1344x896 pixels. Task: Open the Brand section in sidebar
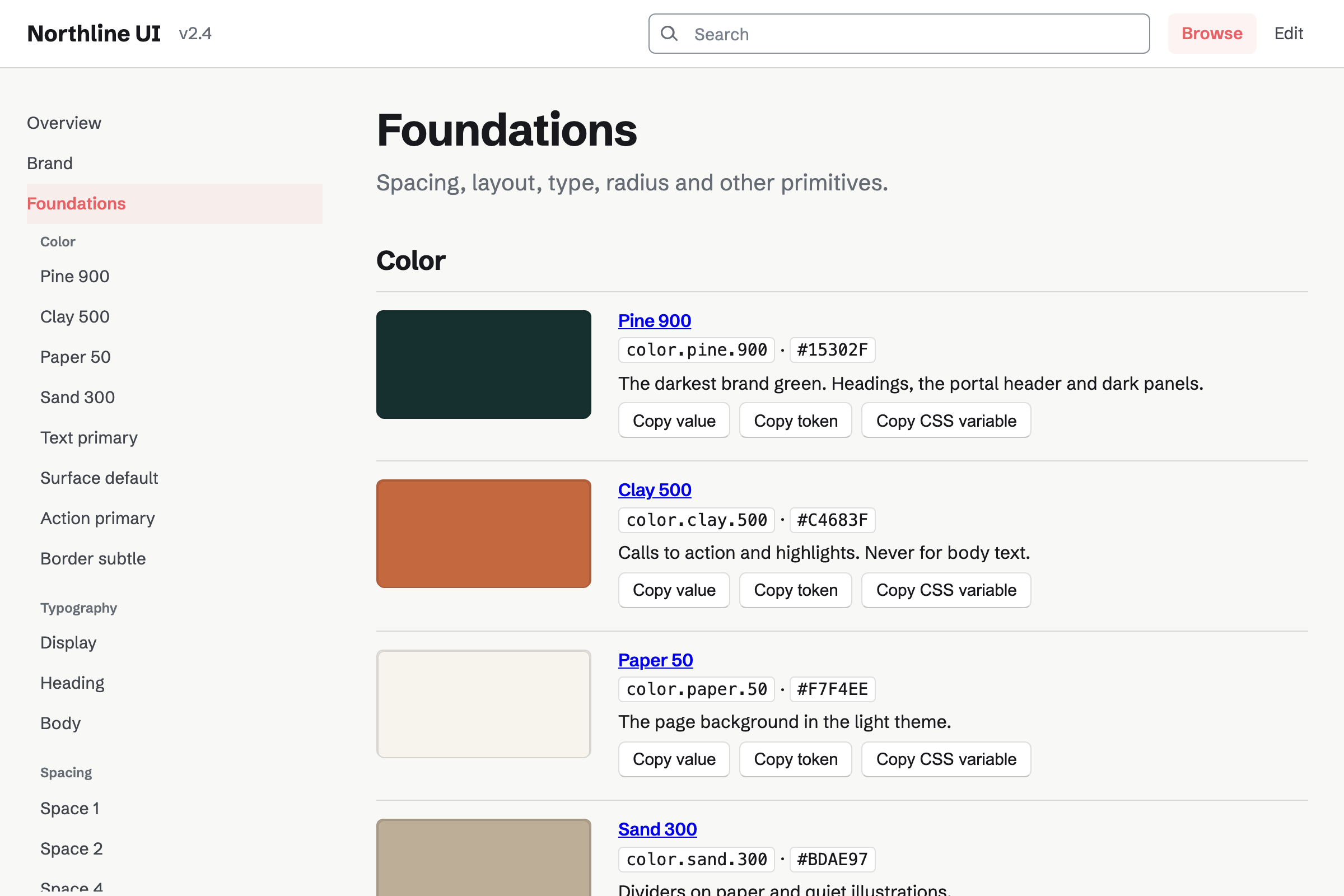[x=50, y=164]
